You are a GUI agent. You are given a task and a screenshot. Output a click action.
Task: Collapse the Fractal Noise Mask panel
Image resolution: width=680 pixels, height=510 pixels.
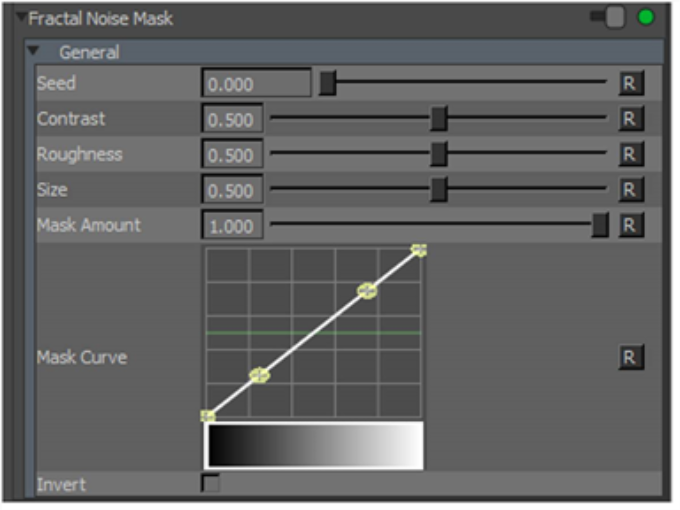[21, 18]
